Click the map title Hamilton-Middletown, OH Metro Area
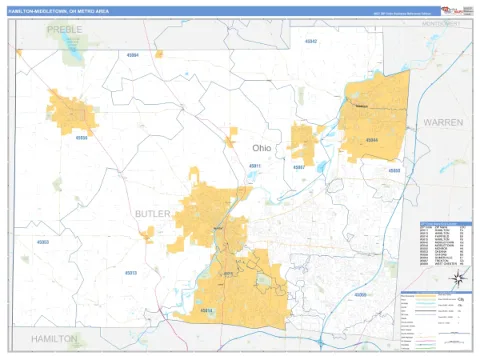 point(59,11)
